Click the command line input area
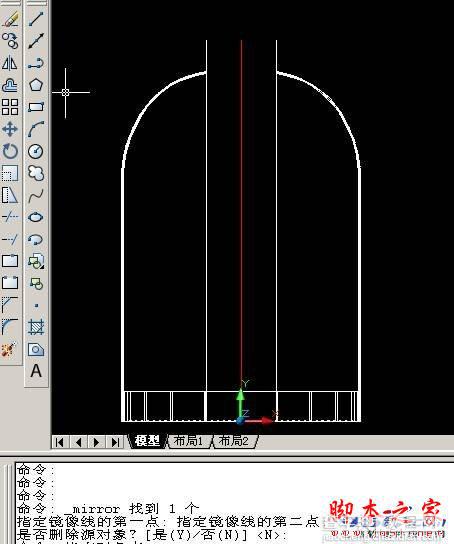 [x=166, y=541]
